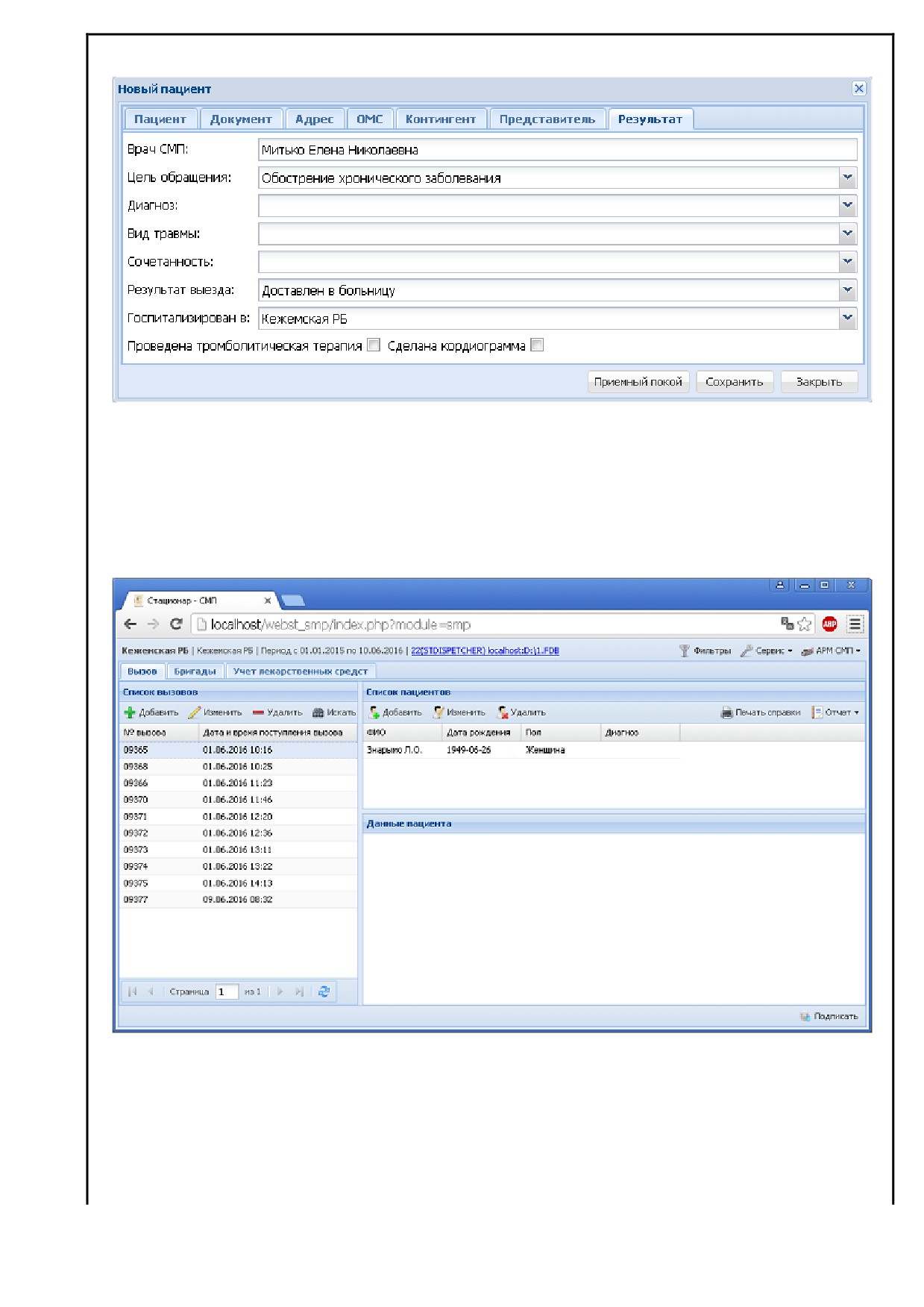Open the Госпитализирован в dropdown
The width and height of the screenshot is (924, 1307).
pyautogui.click(x=847, y=319)
